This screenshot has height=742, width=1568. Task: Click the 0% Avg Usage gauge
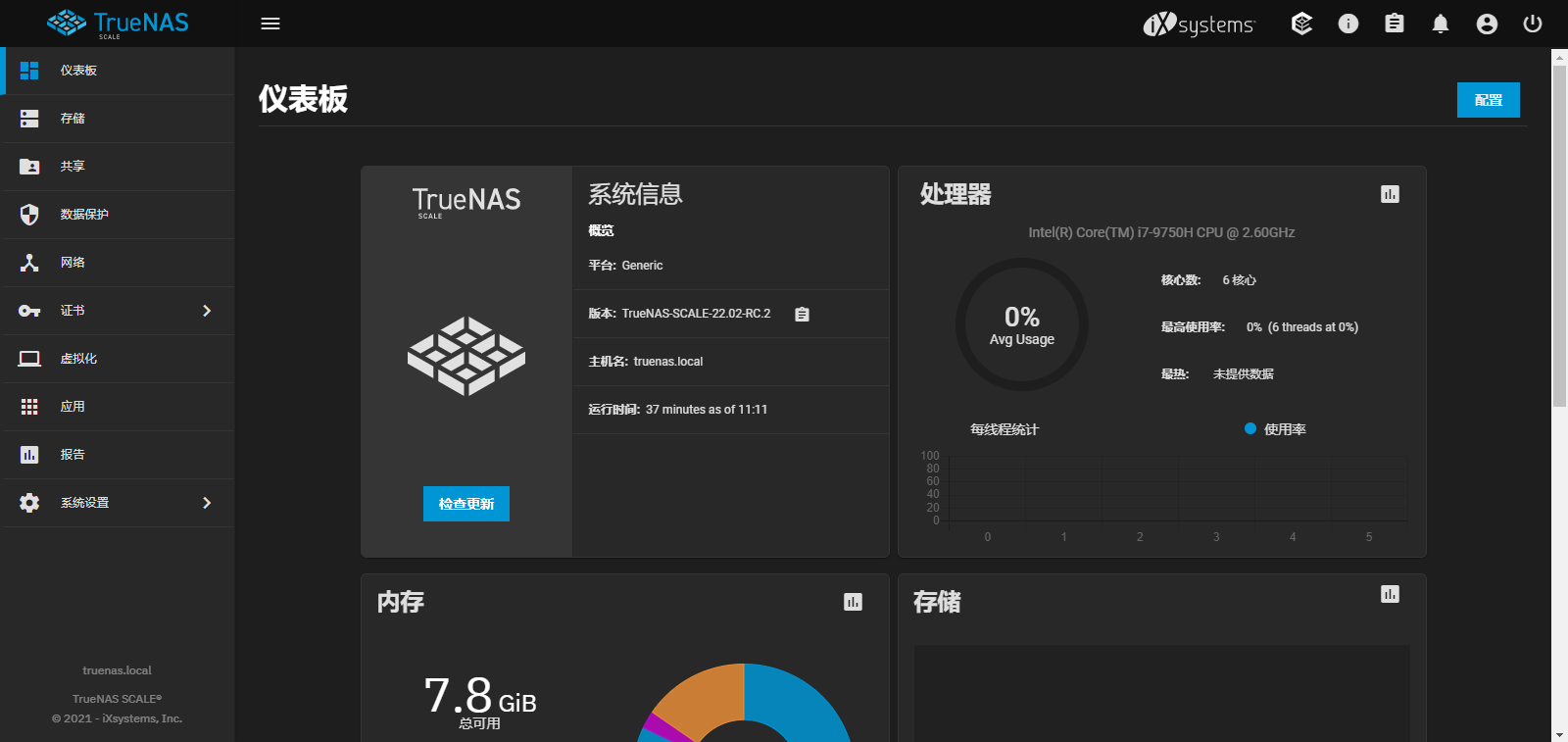tap(1022, 324)
